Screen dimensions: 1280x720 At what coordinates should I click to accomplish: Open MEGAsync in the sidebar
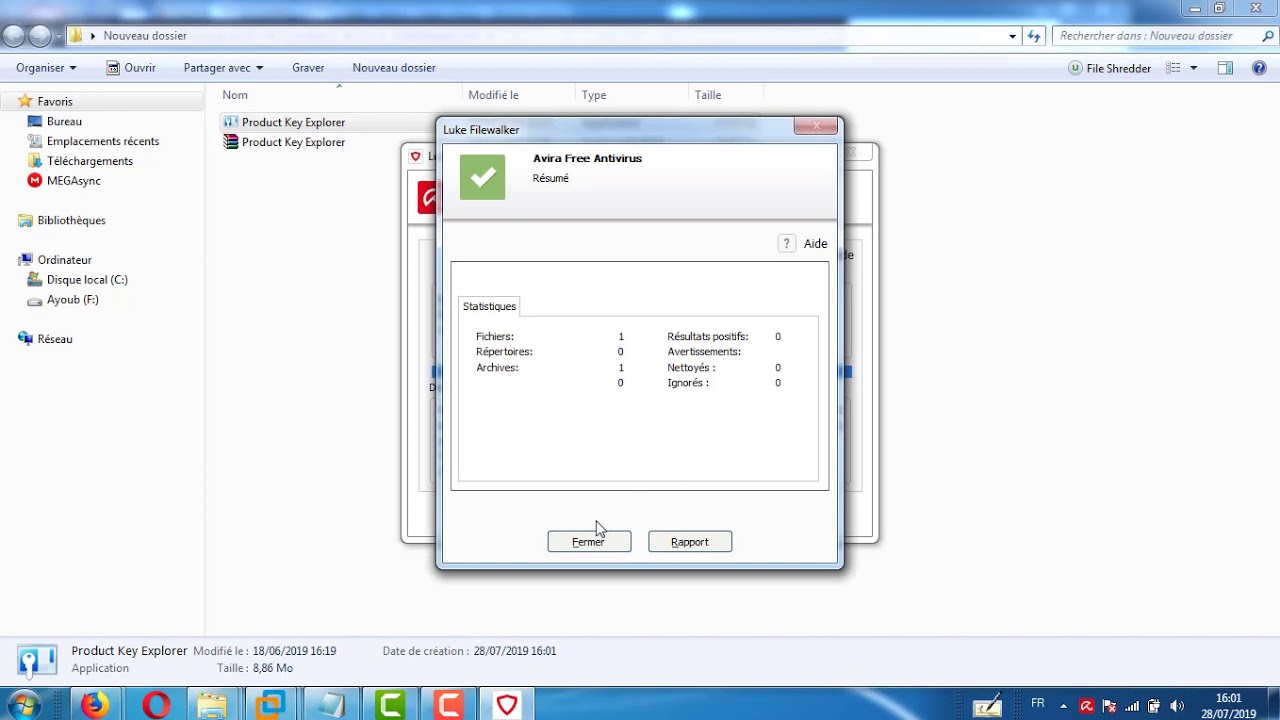point(73,181)
